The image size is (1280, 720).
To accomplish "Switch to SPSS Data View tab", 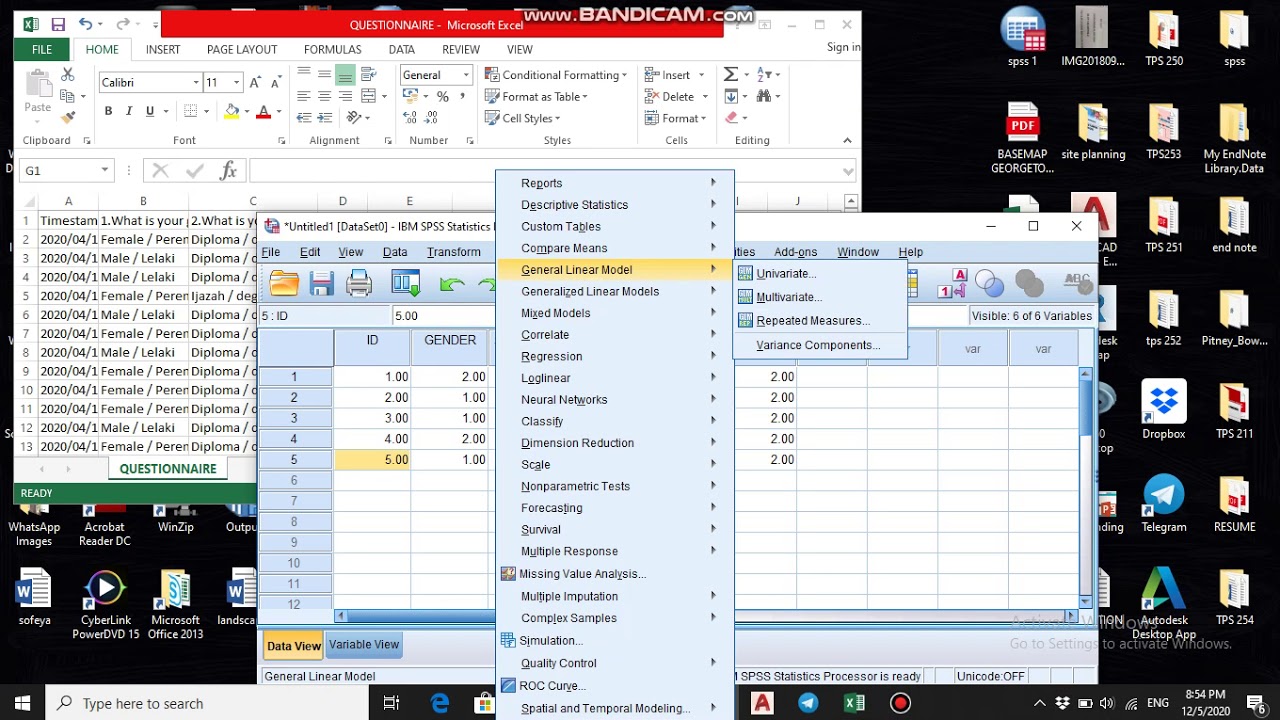I will click(x=294, y=646).
